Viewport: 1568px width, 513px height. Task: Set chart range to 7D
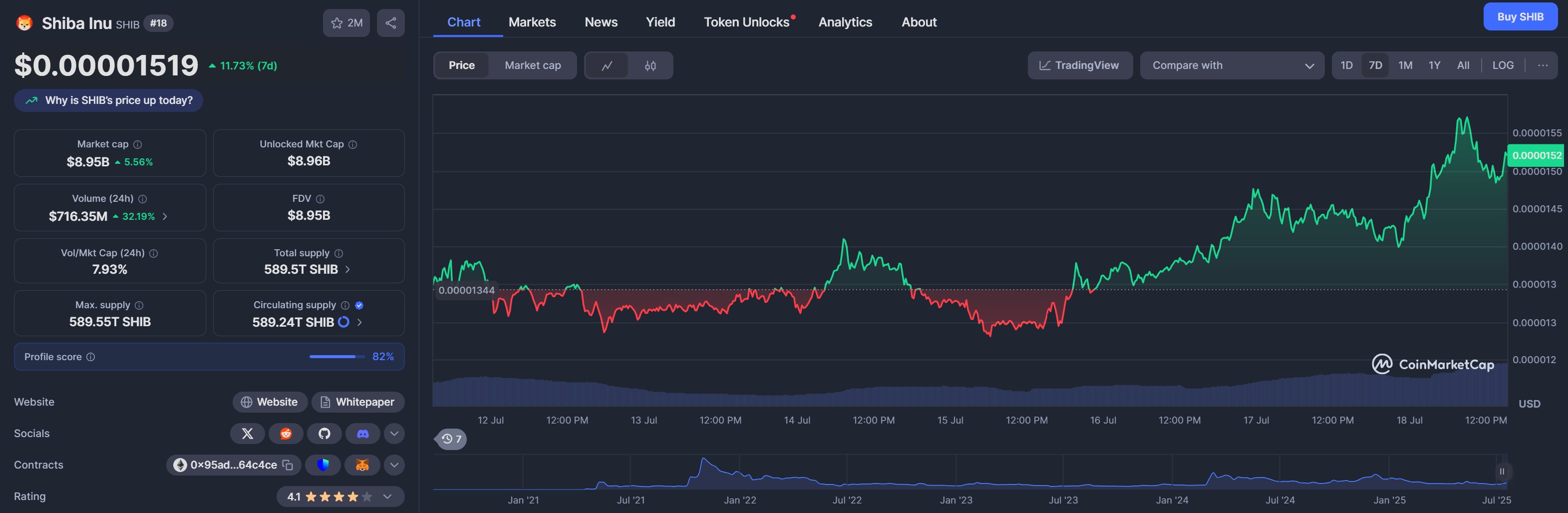[1375, 65]
